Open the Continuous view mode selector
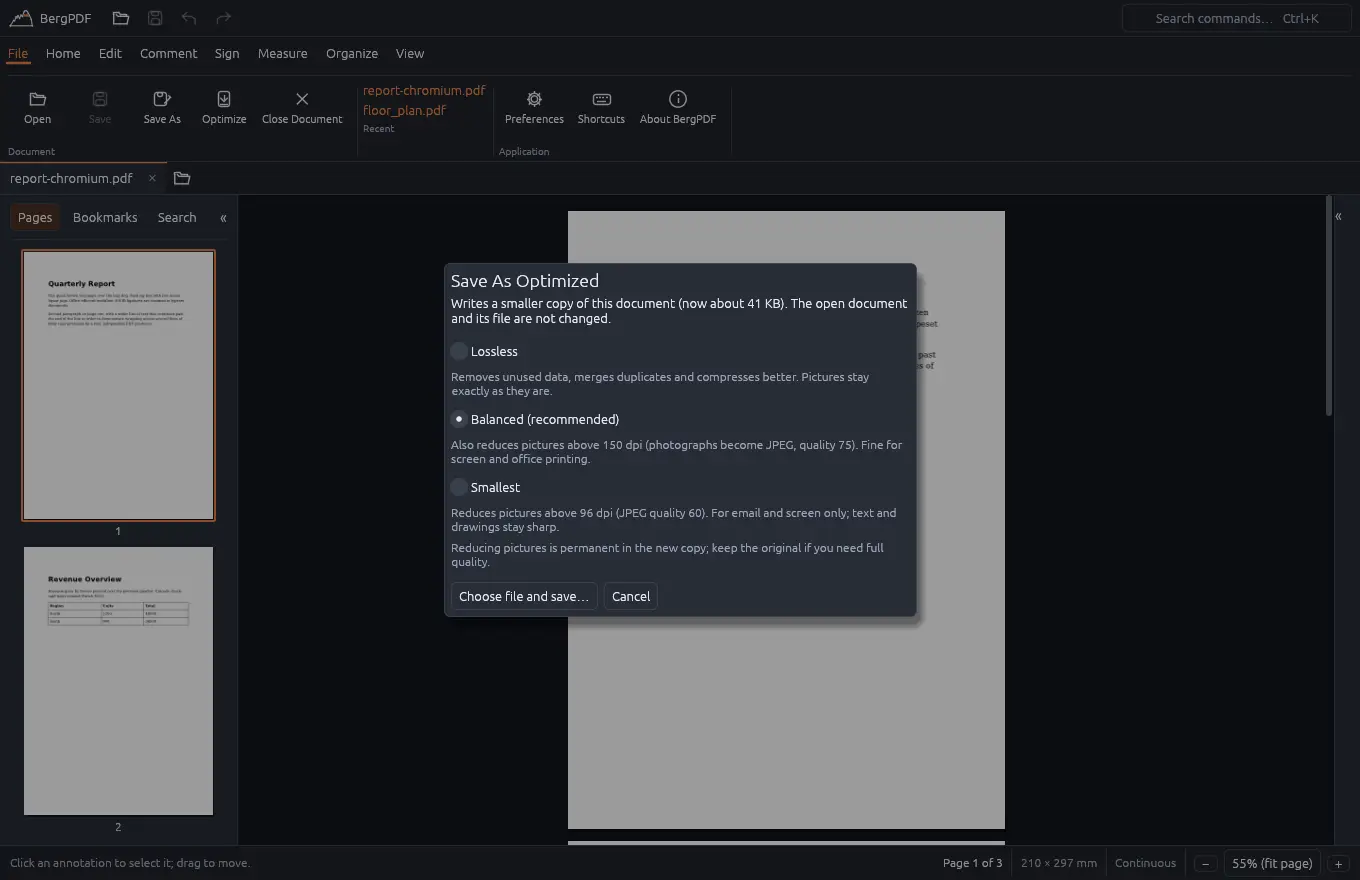1360x880 pixels. tap(1145, 863)
